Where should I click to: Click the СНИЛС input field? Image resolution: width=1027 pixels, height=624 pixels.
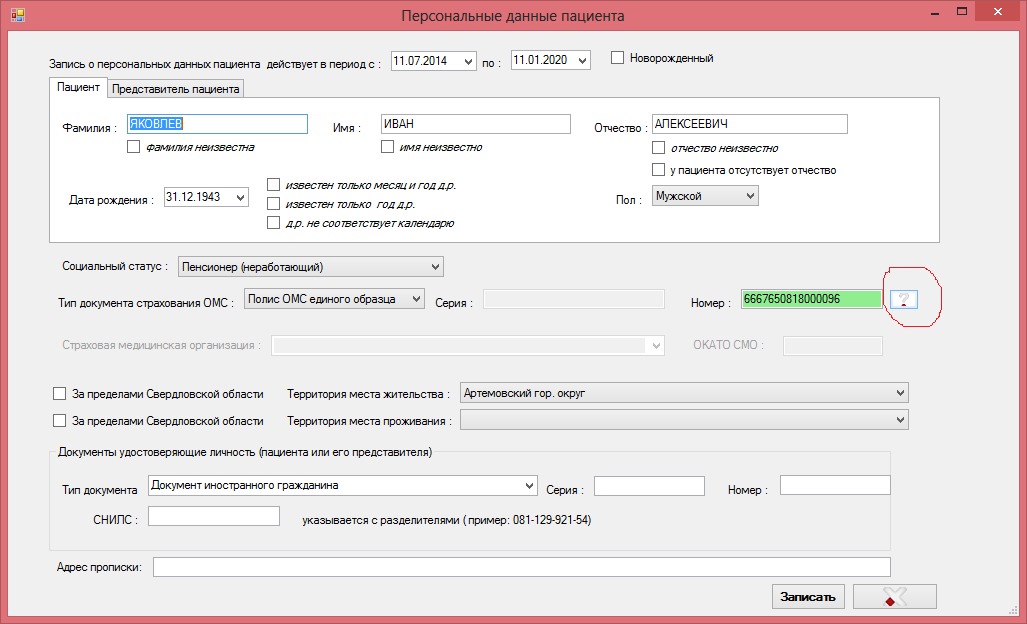click(214, 516)
